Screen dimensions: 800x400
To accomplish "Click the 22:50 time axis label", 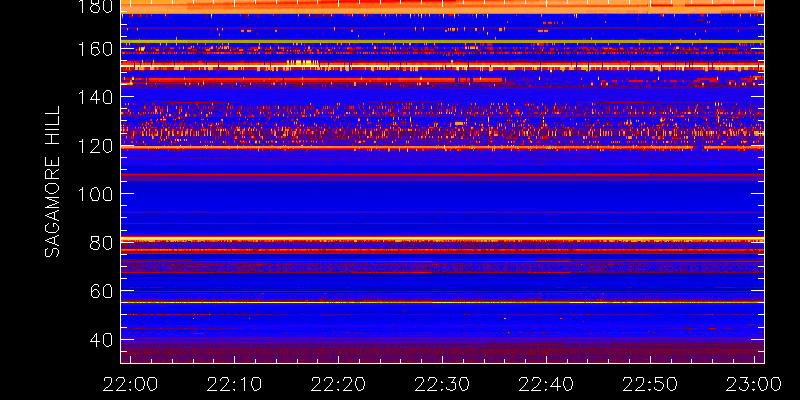I will click(650, 384).
